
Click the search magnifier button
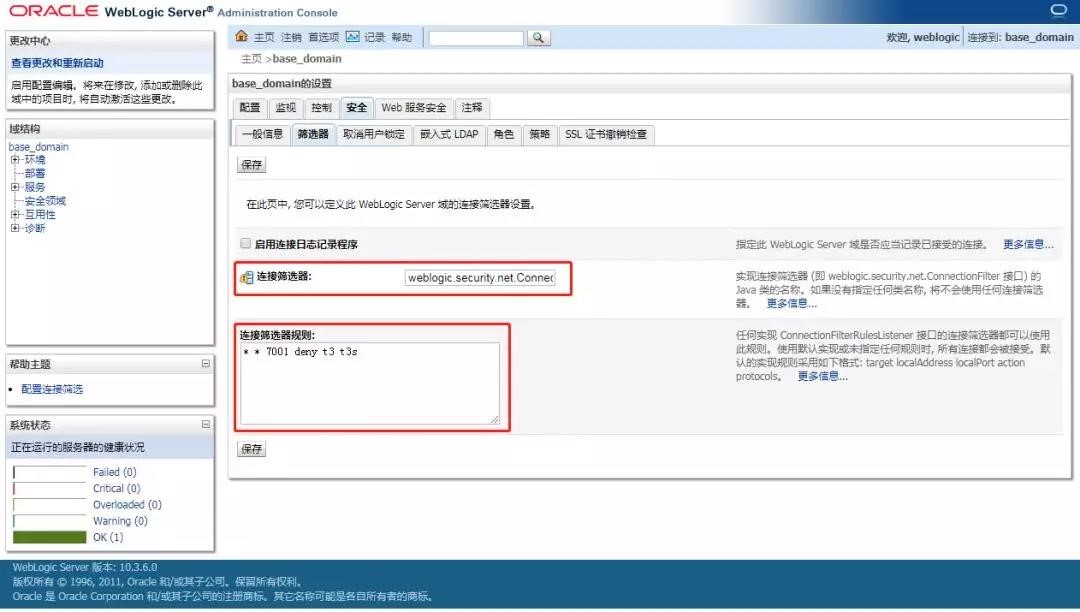[539, 38]
